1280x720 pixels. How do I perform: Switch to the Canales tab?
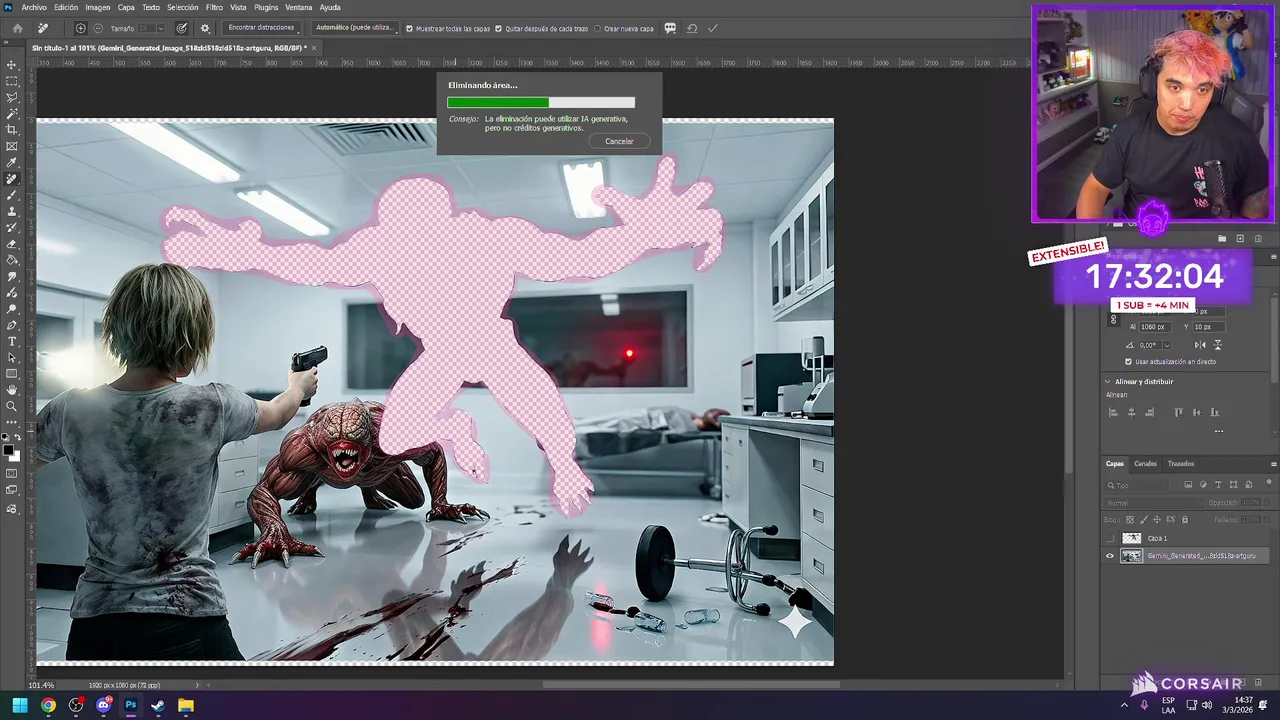coord(1145,464)
